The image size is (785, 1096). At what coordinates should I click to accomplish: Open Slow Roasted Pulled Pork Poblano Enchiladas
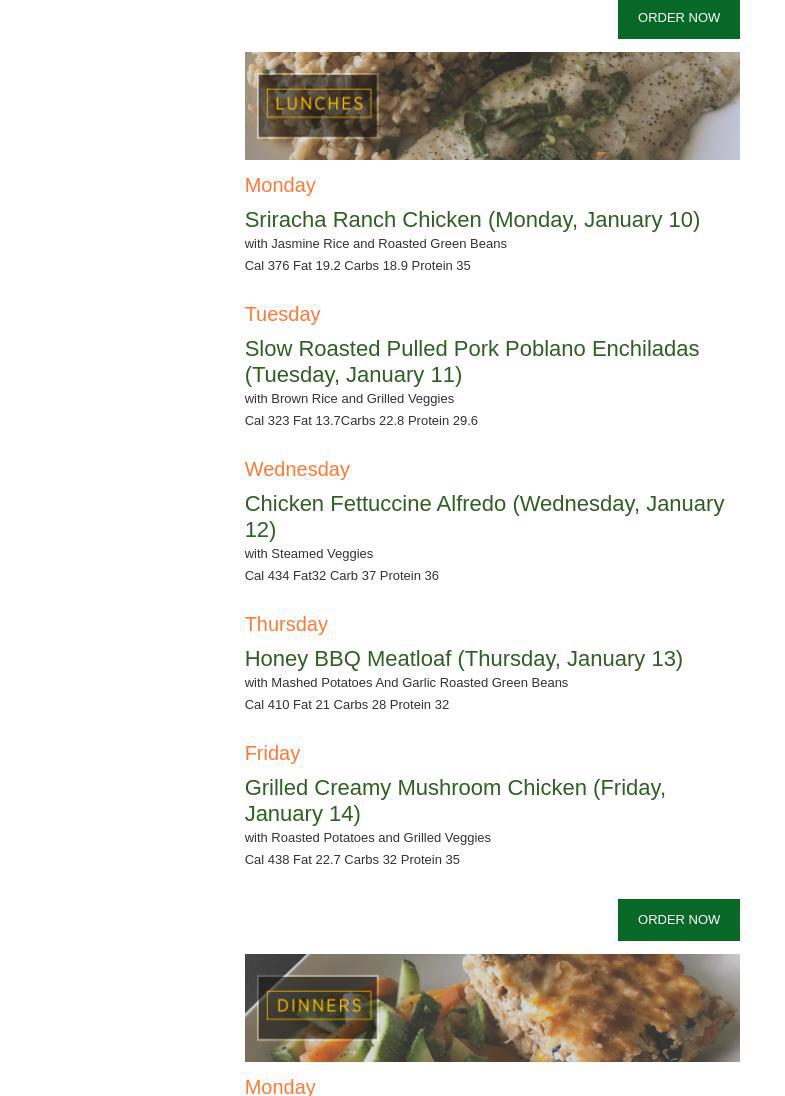[x=471, y=361]
